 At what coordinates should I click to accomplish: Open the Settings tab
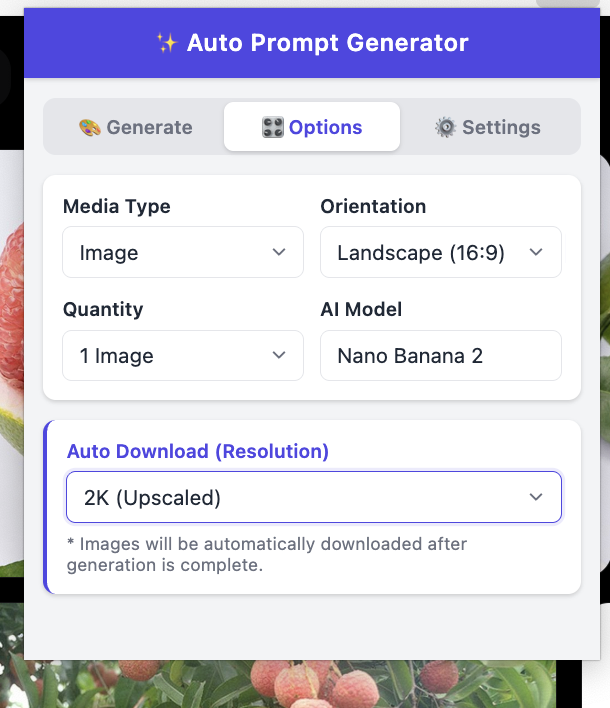(x=488, y=127)
